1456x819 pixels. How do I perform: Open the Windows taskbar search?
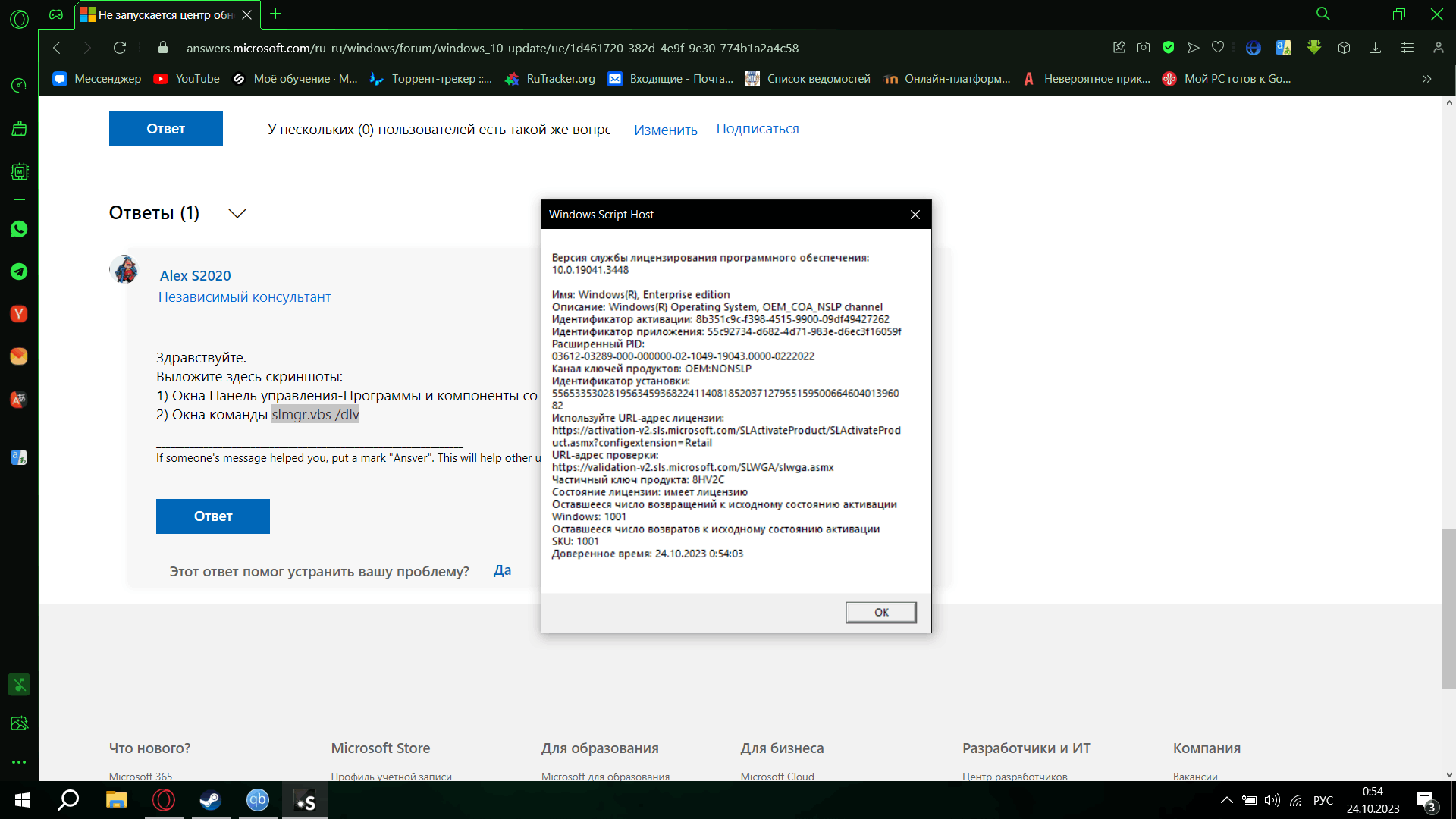pyautogui.click(x=69, y=800)
